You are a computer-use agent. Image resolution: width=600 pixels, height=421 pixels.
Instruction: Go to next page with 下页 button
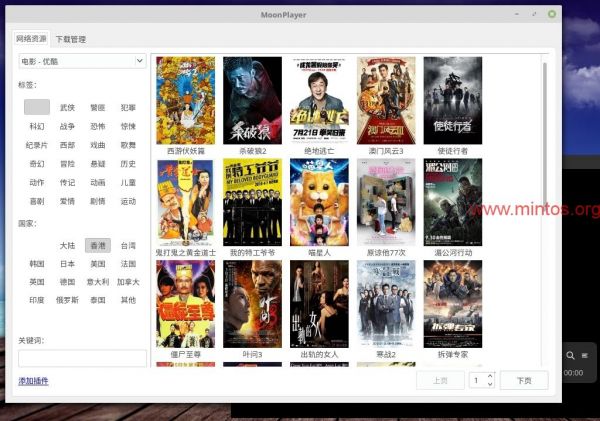(524, 381)
